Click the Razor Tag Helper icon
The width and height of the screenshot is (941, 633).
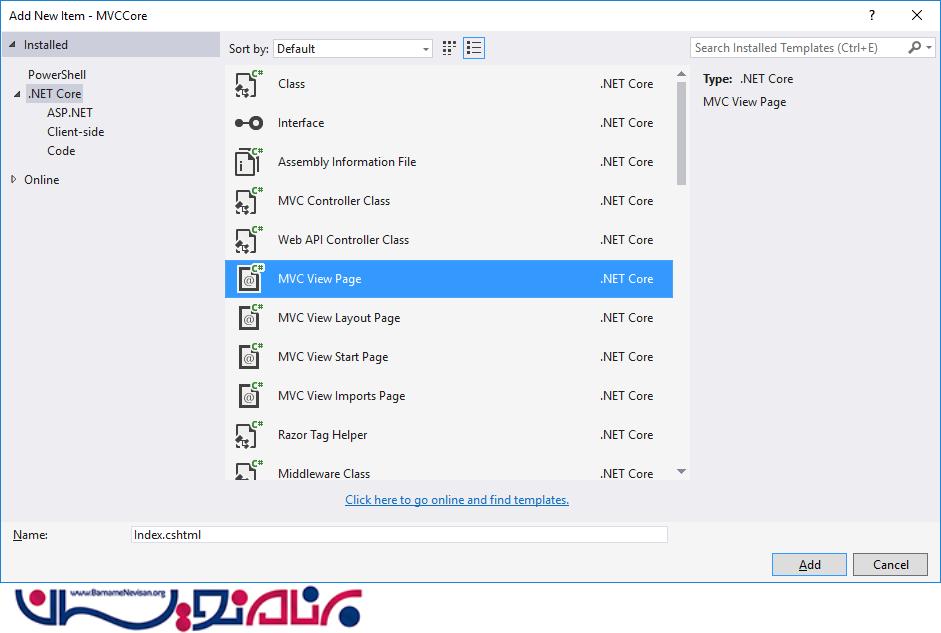(x=248, y=435)
